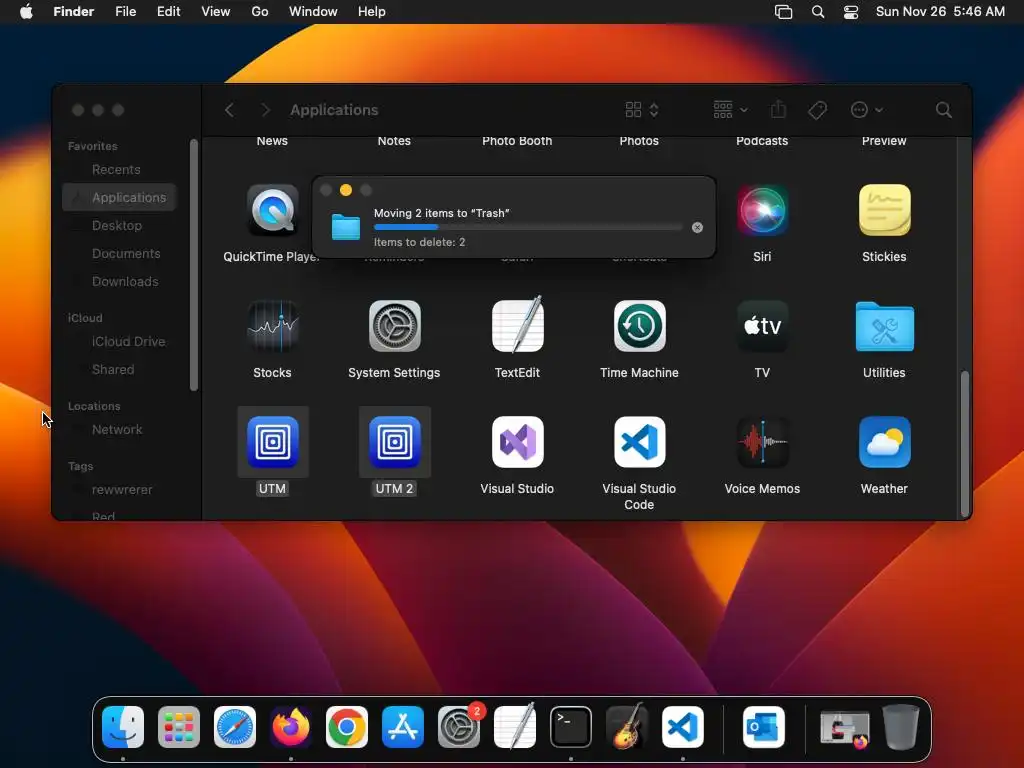Open the TextEdit app icon
This screenshot has height=768, width=1024.
[x=517, y=325]
